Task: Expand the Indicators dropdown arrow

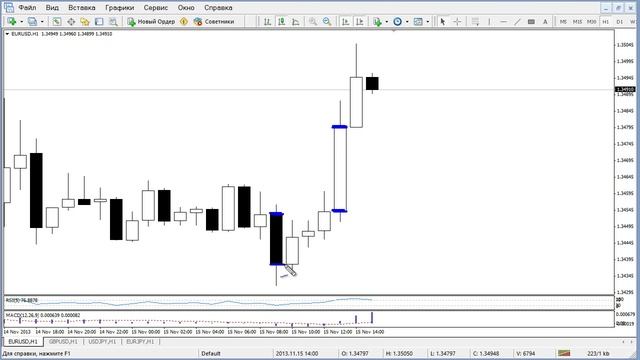Action: point(387,22)
